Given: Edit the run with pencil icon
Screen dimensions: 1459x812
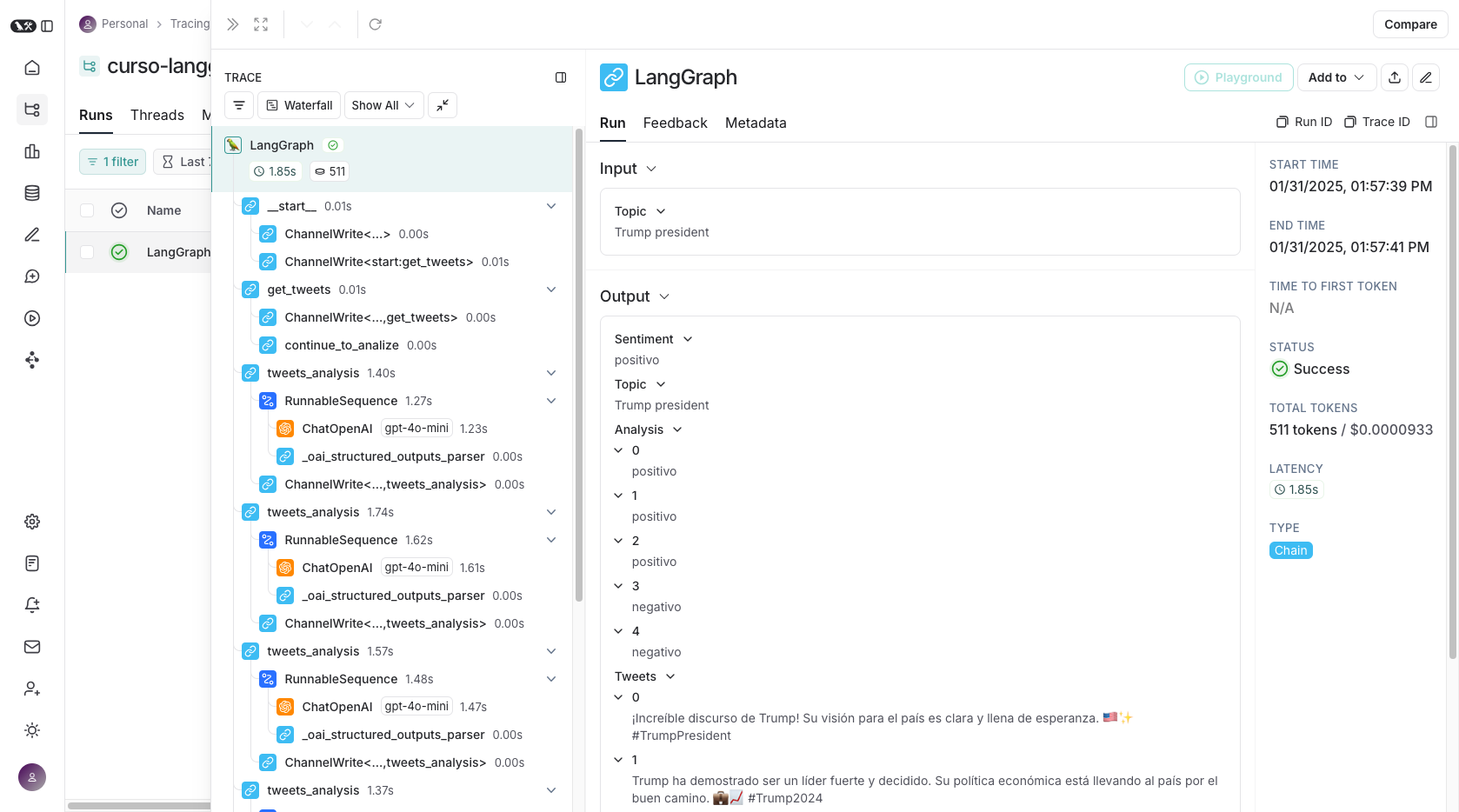Looking at the screenshot, I should (1426, 77).
